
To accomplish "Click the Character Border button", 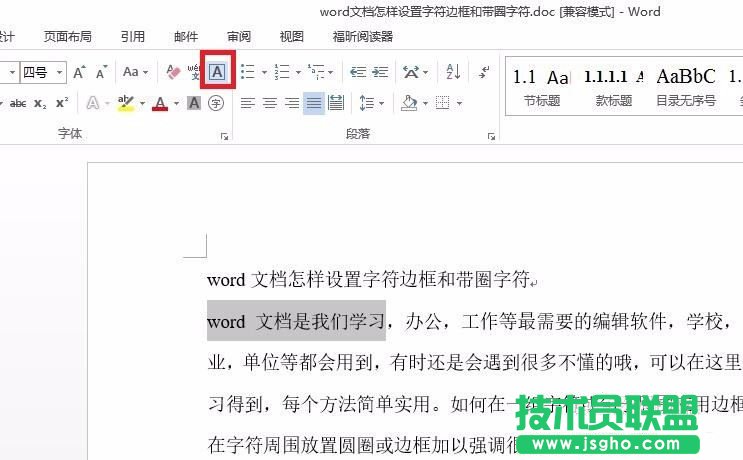I will tap(217, 72).
